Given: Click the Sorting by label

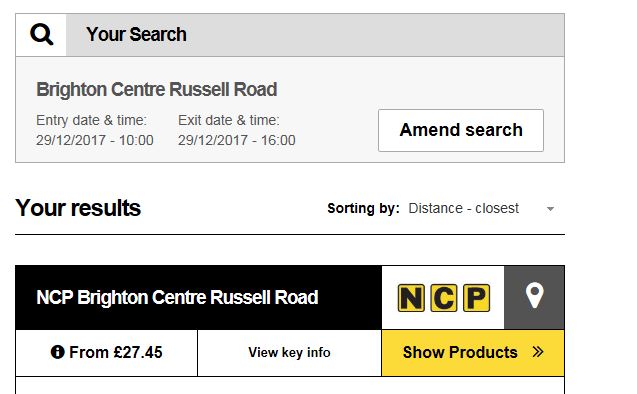Looking at the screenshot, I should 363,208.
